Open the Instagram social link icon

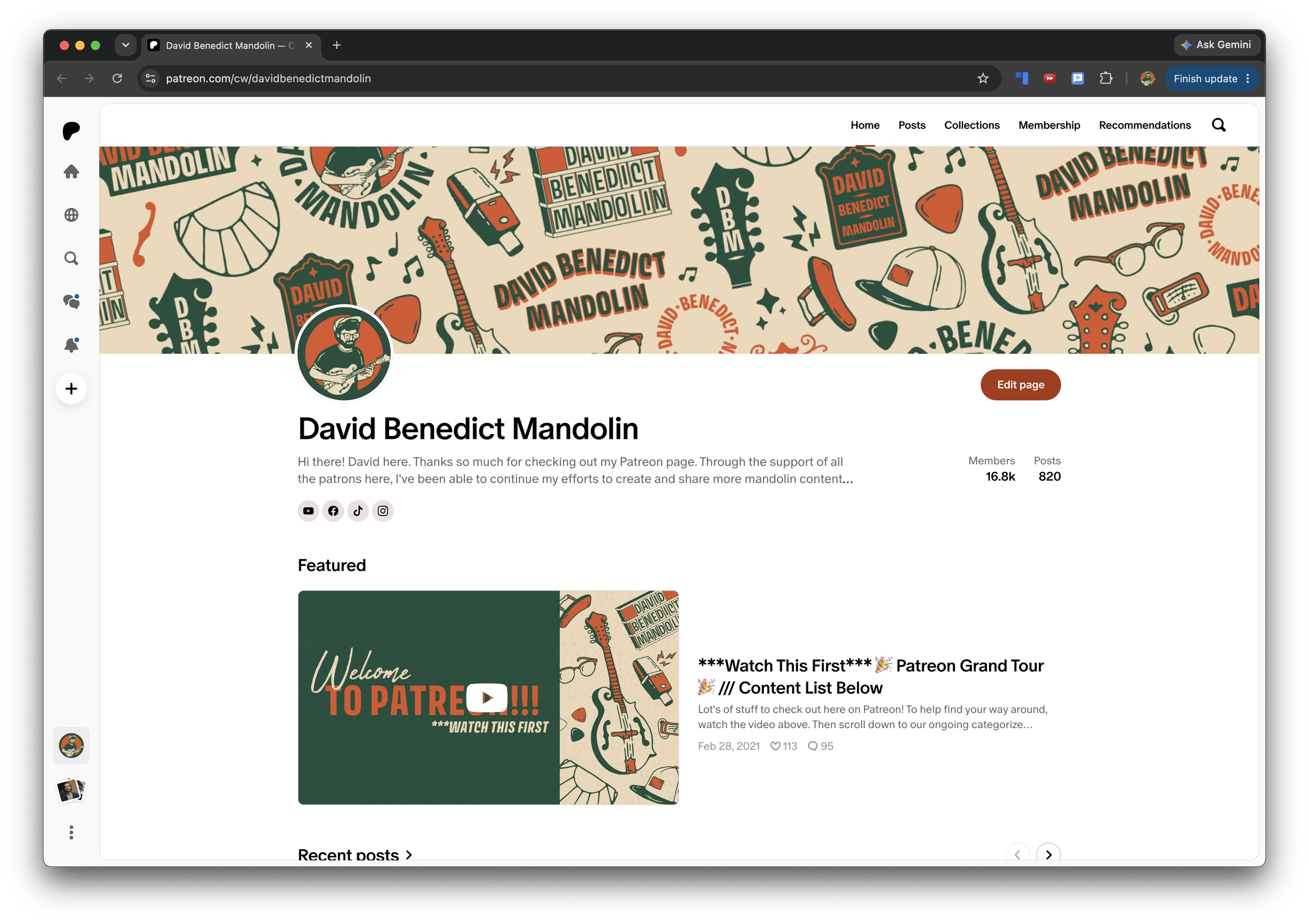[x=383, y=511]
